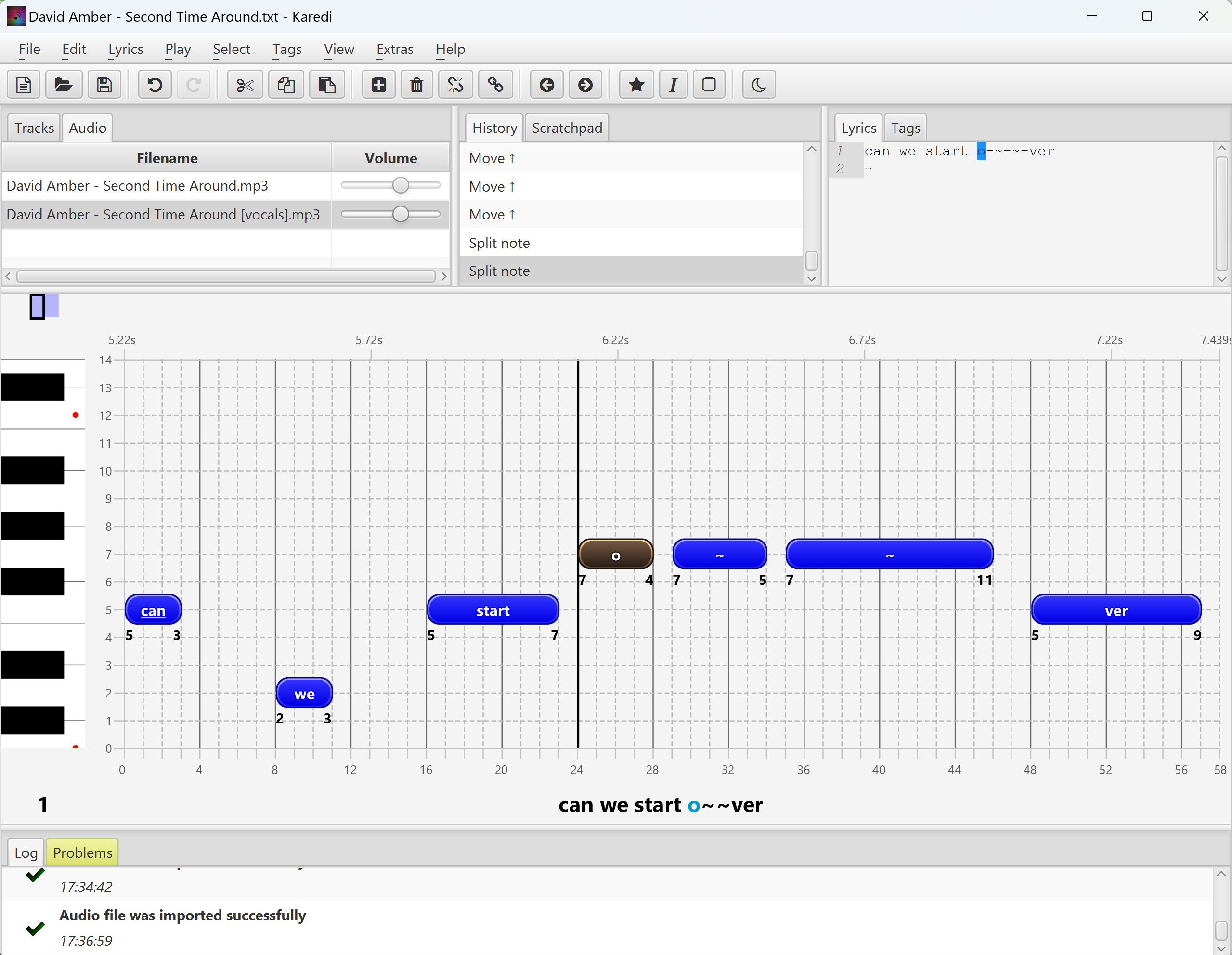Click the New file toolbar icon
This screenshot has width=1232, height=955.
24,85
